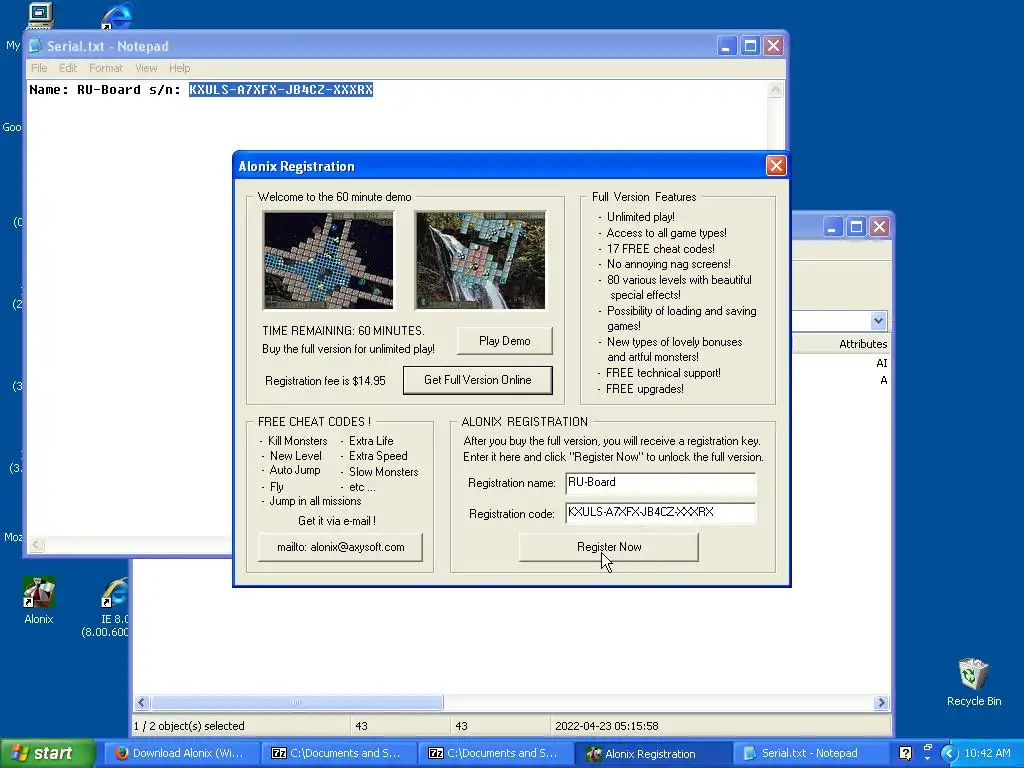The height and width of the screenshot is (768, 1024).
Task: Close the Serial.txt Notepad window
Action: [774, 46]
